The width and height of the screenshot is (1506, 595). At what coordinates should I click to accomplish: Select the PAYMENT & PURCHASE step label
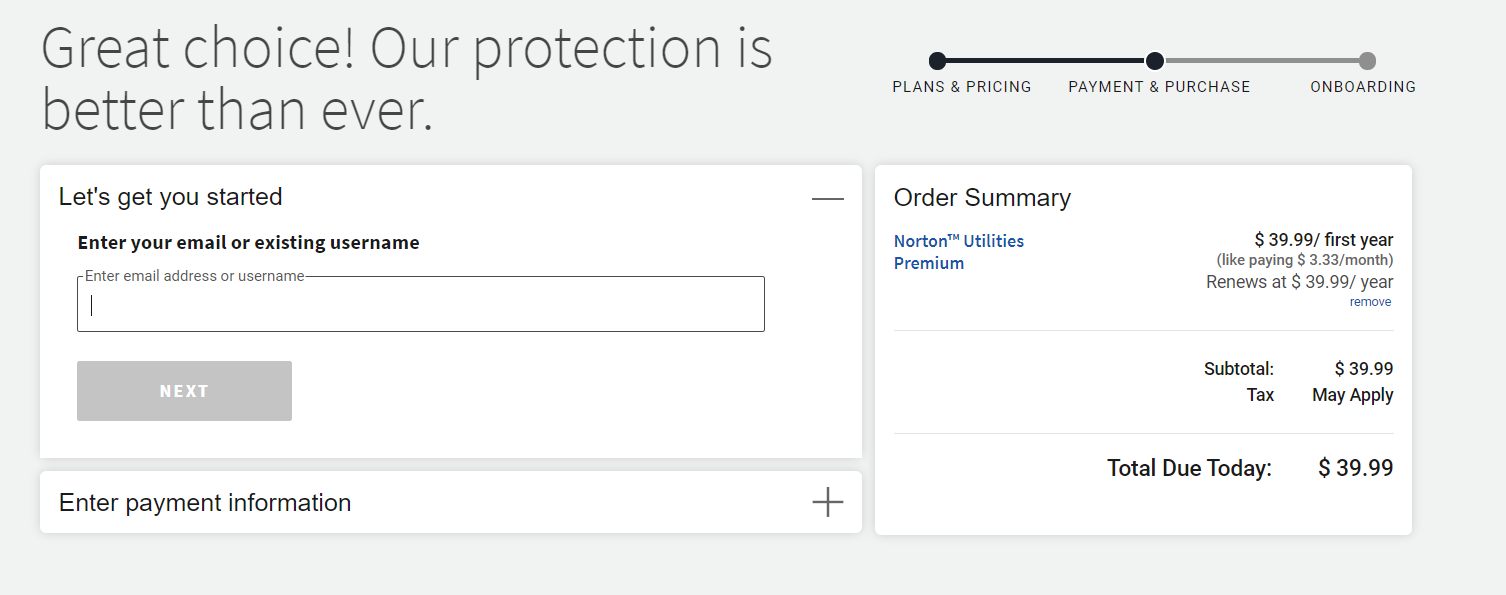pos(1159,87)
